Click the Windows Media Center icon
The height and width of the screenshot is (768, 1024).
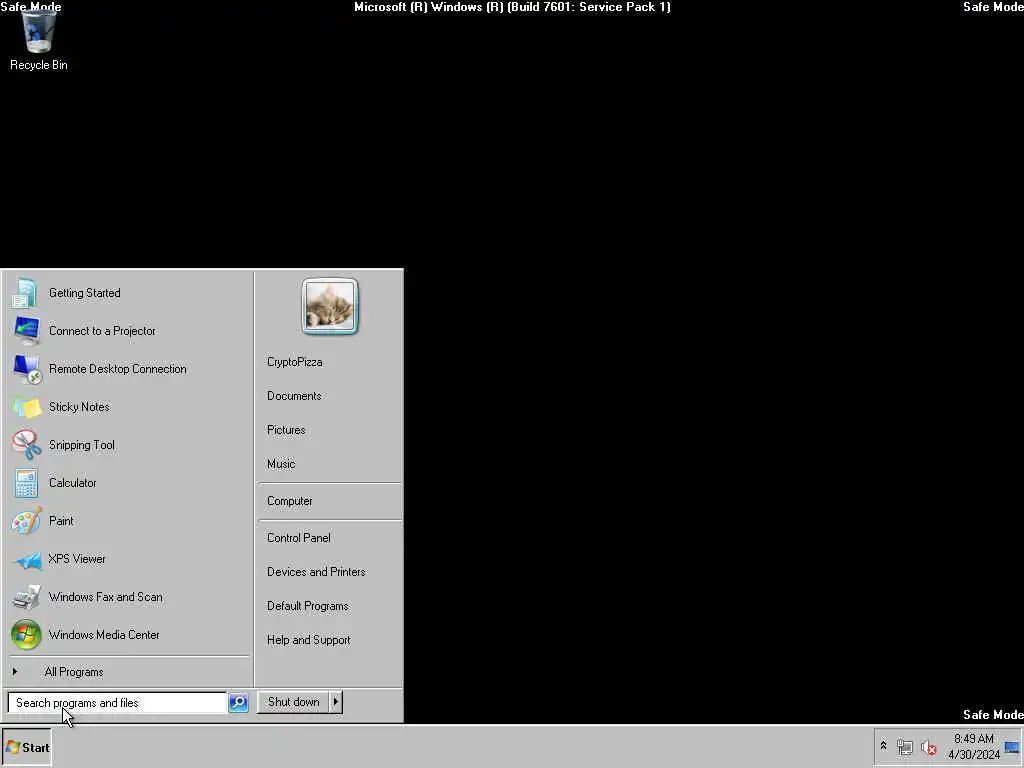click(x=26, y=635)
